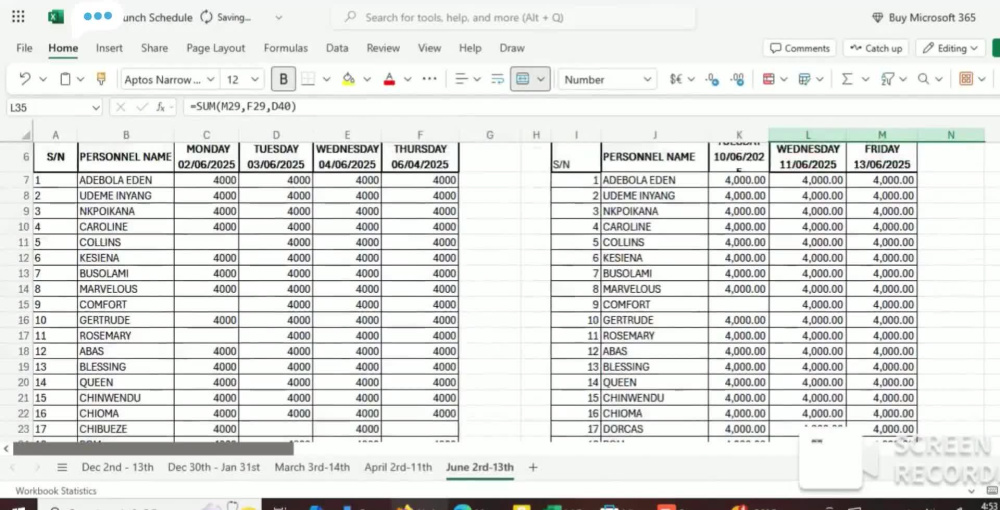Click the fx insert function icon
Screen dimensions: 1000x510
click(162, 107)
